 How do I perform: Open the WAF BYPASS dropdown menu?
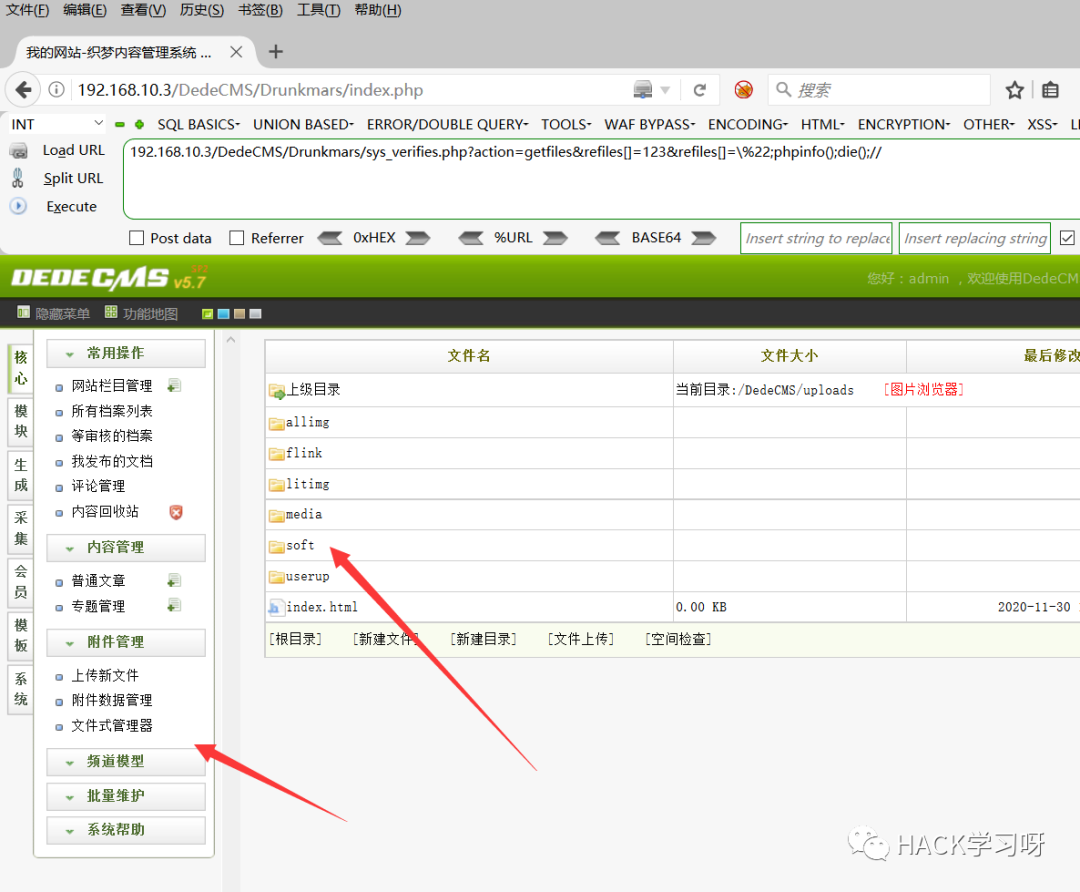[x=650, y=125]
